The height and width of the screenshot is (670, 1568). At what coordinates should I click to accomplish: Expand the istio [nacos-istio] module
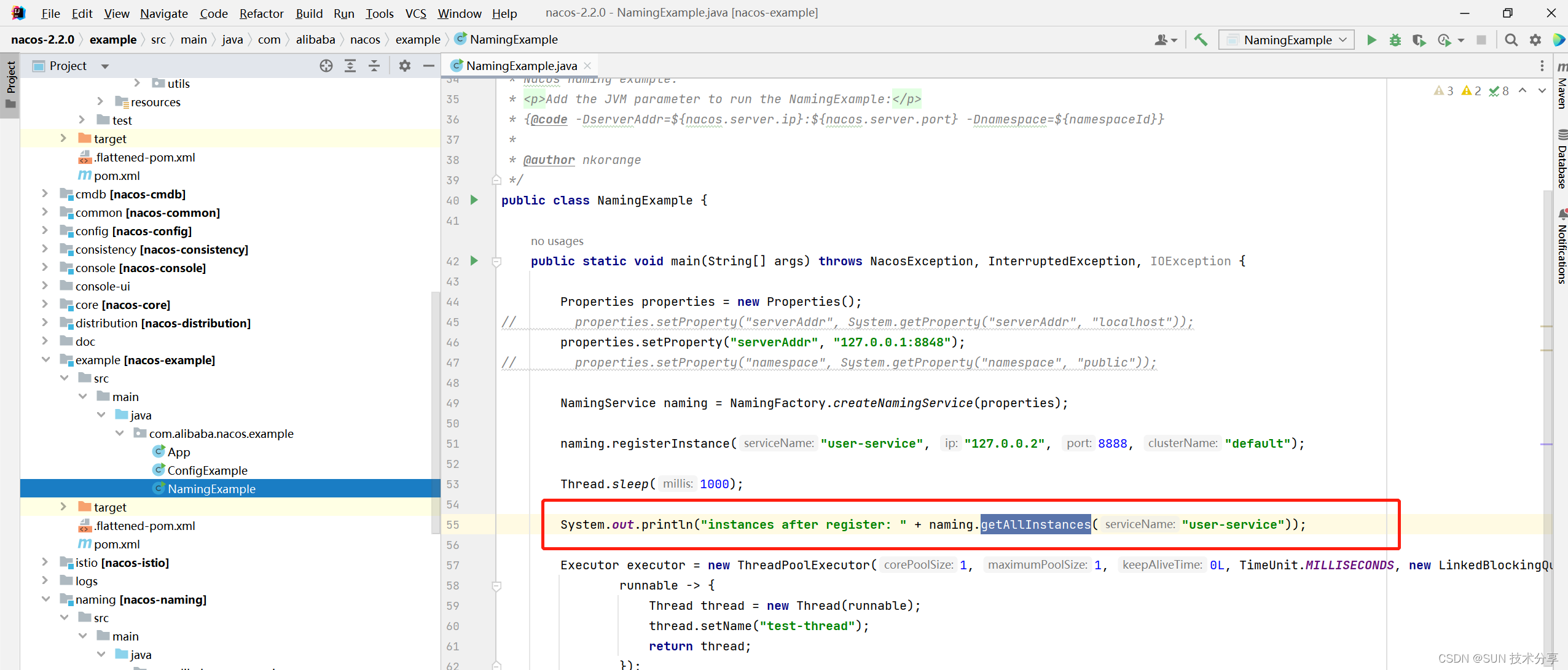point(45,562)
